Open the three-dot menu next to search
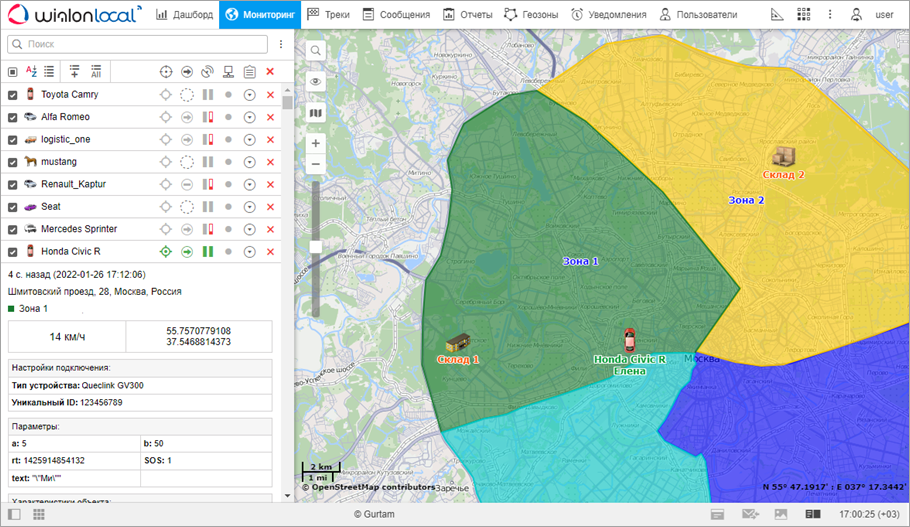The height and width of the screenshot is (527, 910). (281, 45)
